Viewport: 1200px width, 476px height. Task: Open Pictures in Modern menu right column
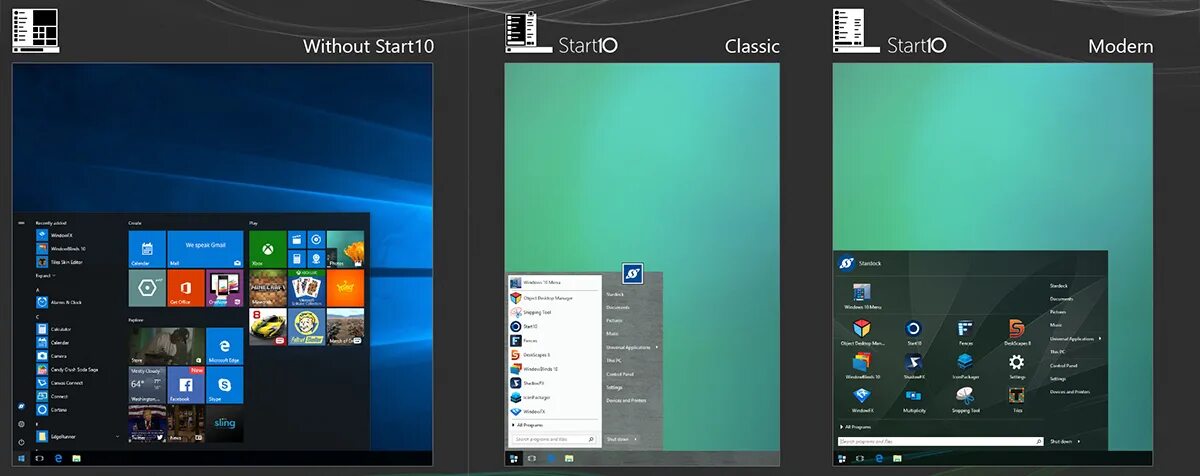1059,312
